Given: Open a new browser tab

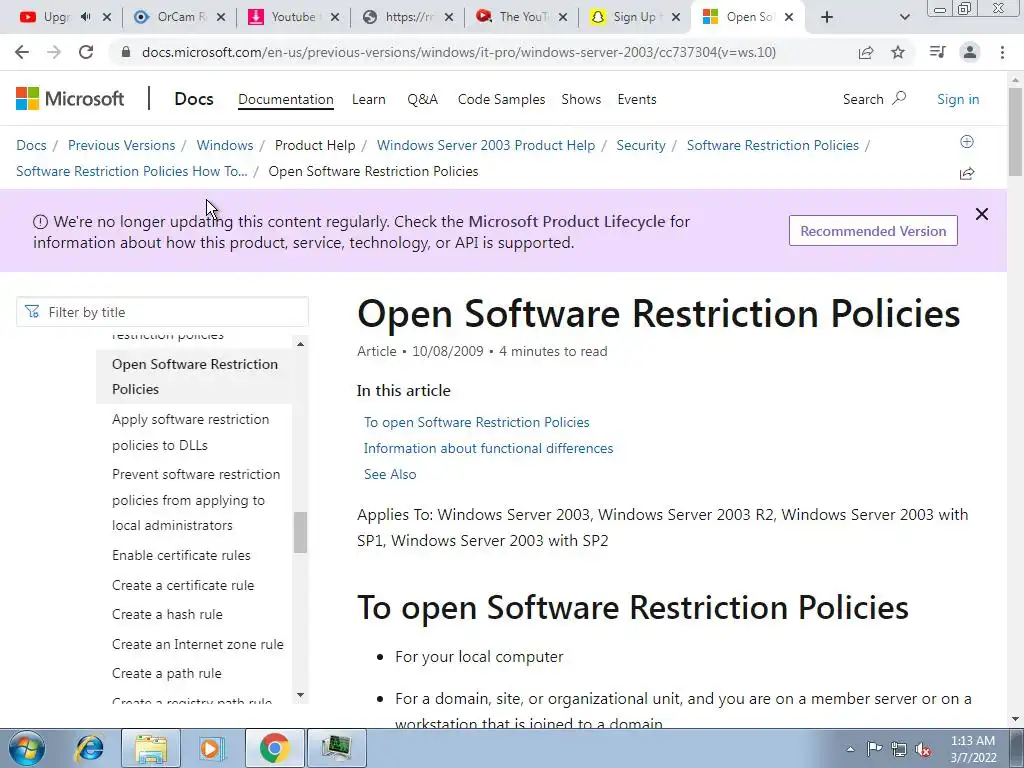Looking at the screenshot, I should 827,17.
